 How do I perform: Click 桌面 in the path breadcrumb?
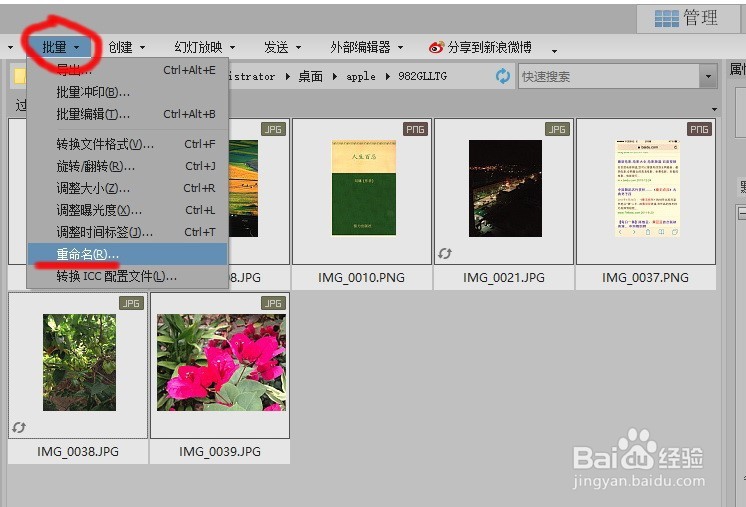pos(310,76)
